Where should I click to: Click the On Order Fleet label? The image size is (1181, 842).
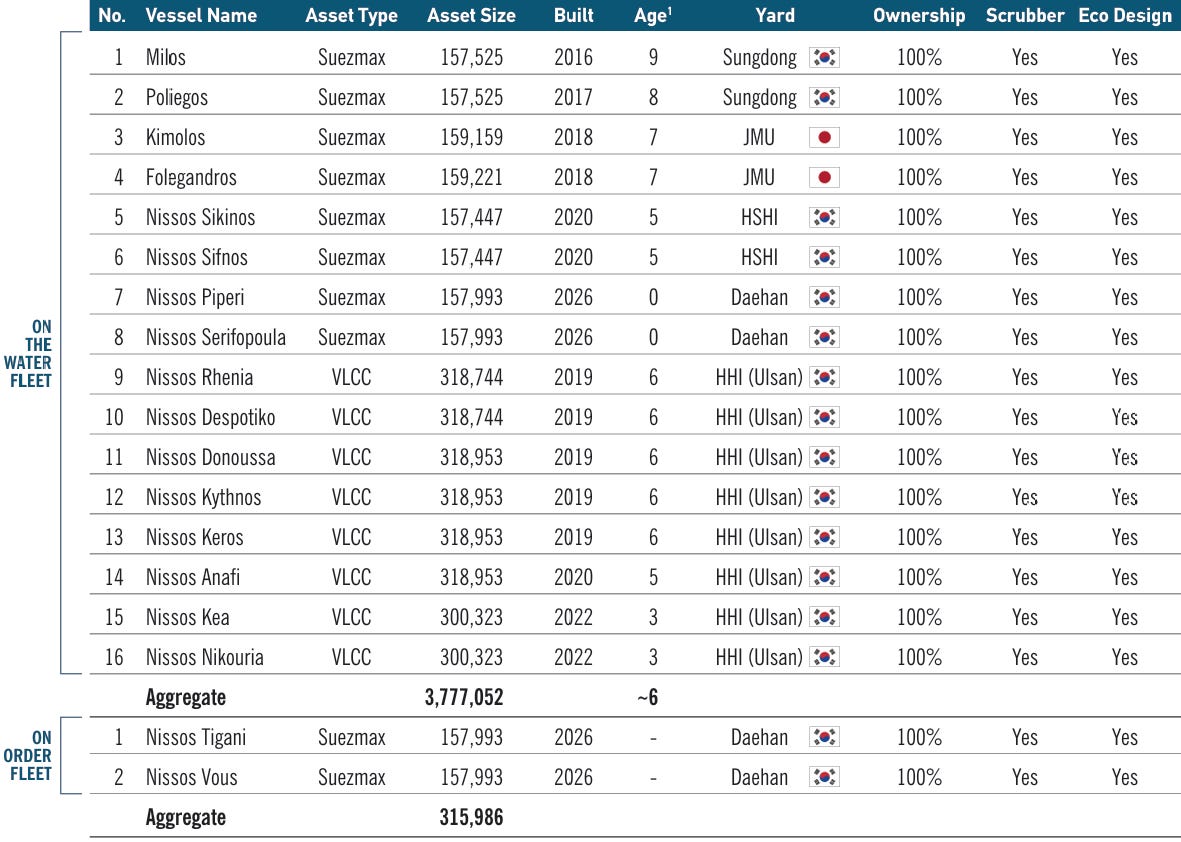tap(28, 755)
